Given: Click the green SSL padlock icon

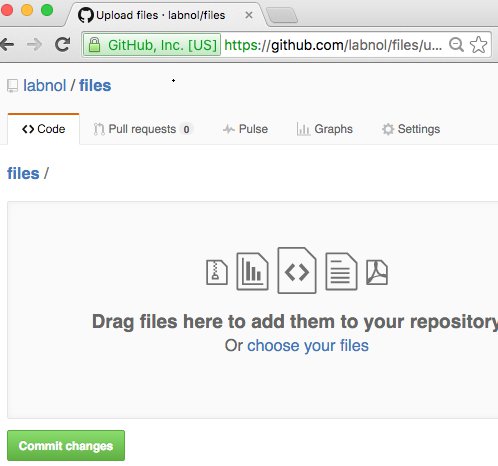Looking at the screenshot, I should pyautogui.click(x=94, y=45).
